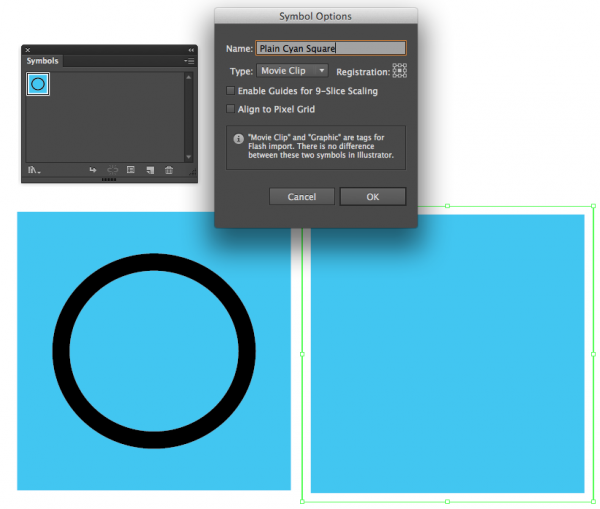This screenshot has height=509, width=600.
Task: Enable Guides for 9-Slice Scaling checkbox
Action: pos(231,91)
